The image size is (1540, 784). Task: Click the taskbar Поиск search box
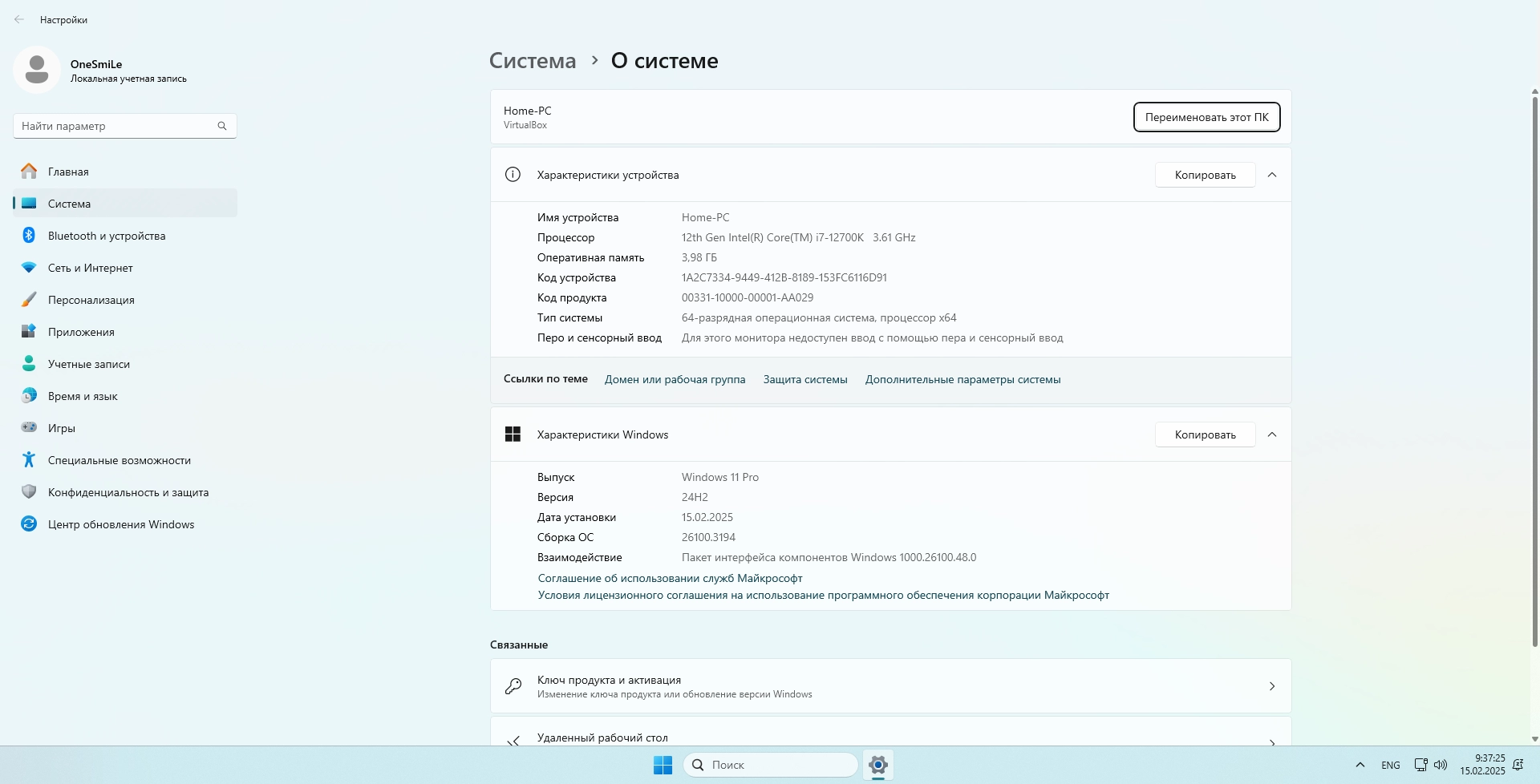click(x=771, y=765)
